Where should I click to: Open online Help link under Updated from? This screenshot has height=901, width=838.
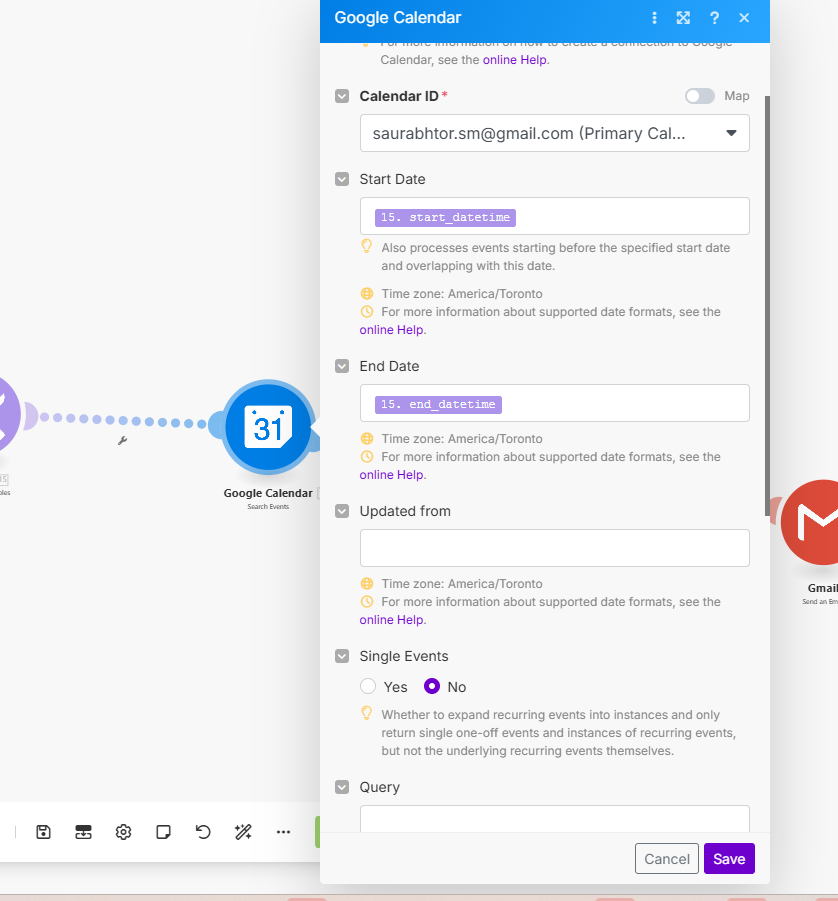click(392, 620)
